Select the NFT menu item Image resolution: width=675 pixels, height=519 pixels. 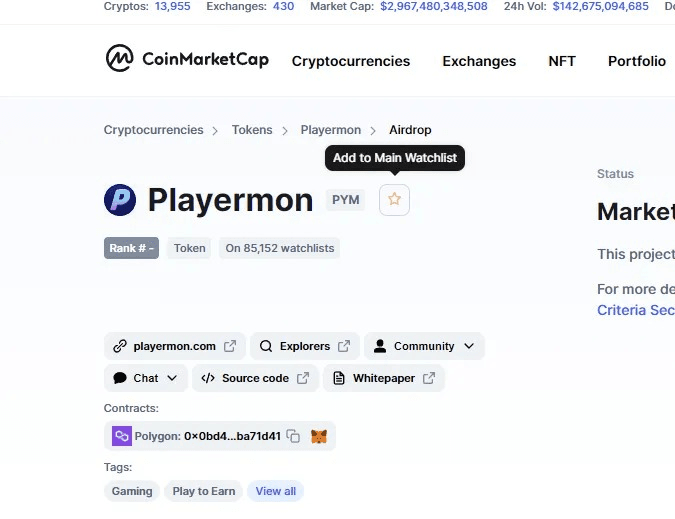[x=562, y=61]
